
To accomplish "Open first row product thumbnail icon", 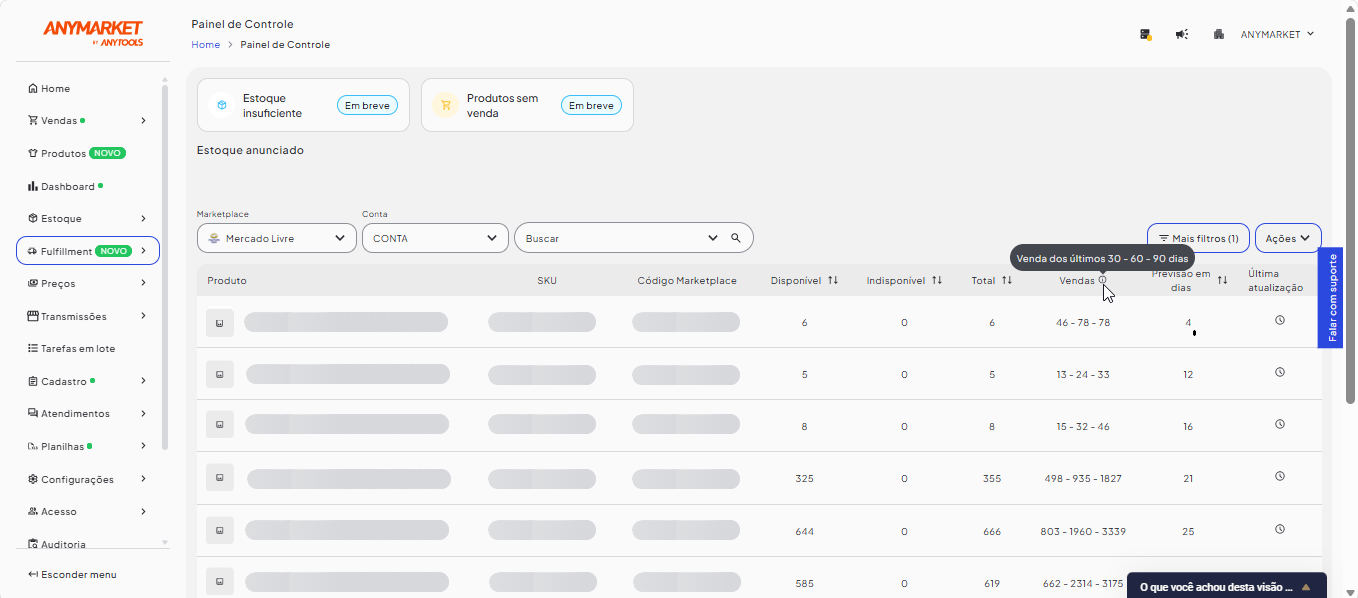I will (220, 322).
